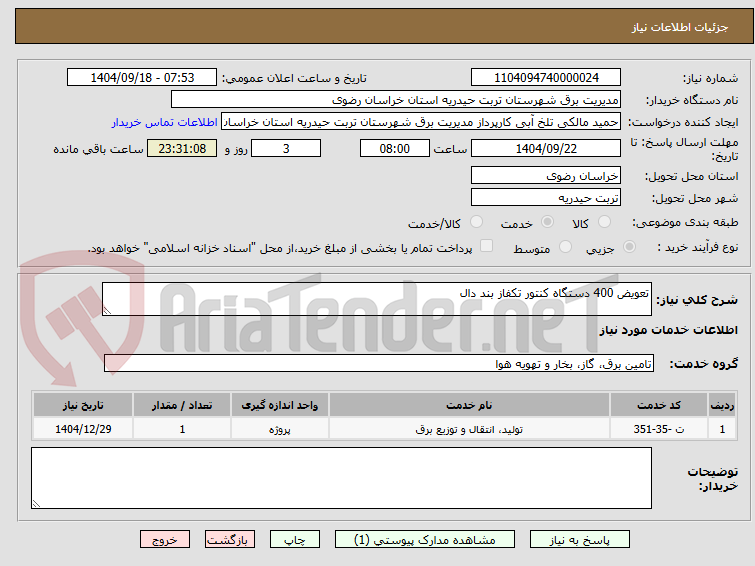Click the خروج exit button

pos(165,540)
